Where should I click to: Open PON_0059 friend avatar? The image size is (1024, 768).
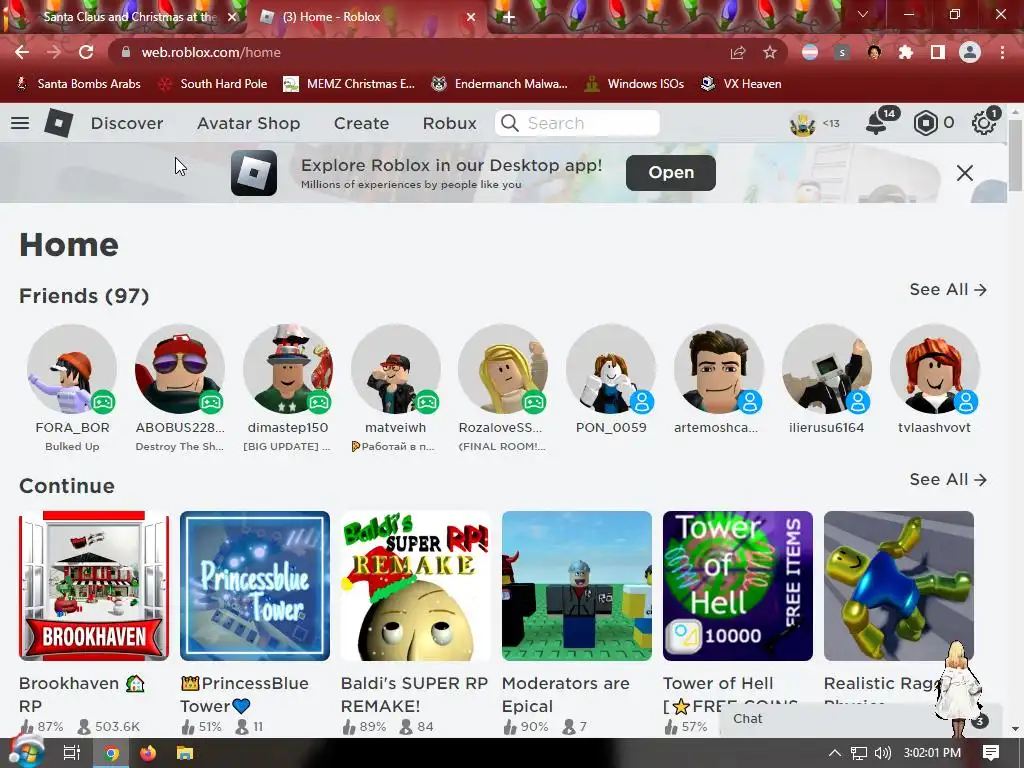click(611, 369)
